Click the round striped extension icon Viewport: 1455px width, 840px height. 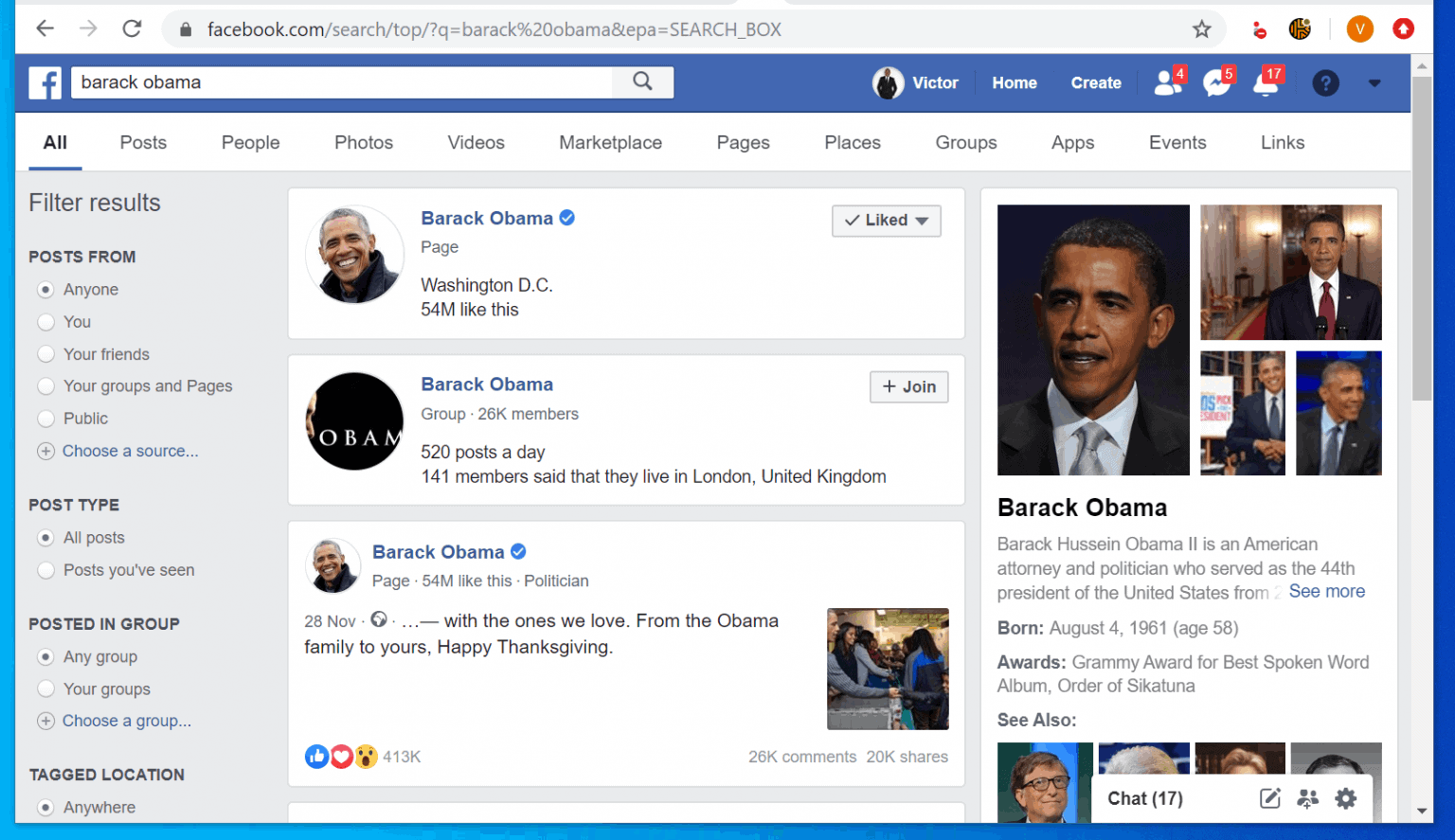coord(1300,29)
